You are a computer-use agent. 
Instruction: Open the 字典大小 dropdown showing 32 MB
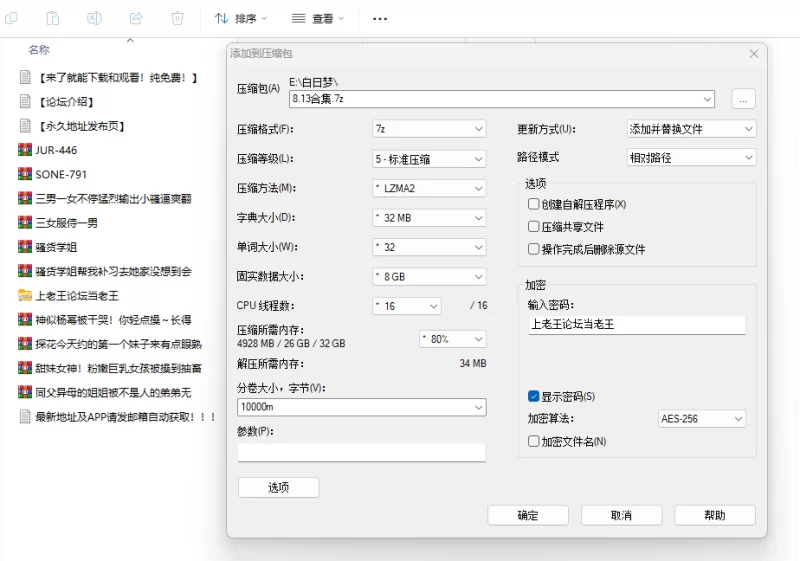click(429, 218)
